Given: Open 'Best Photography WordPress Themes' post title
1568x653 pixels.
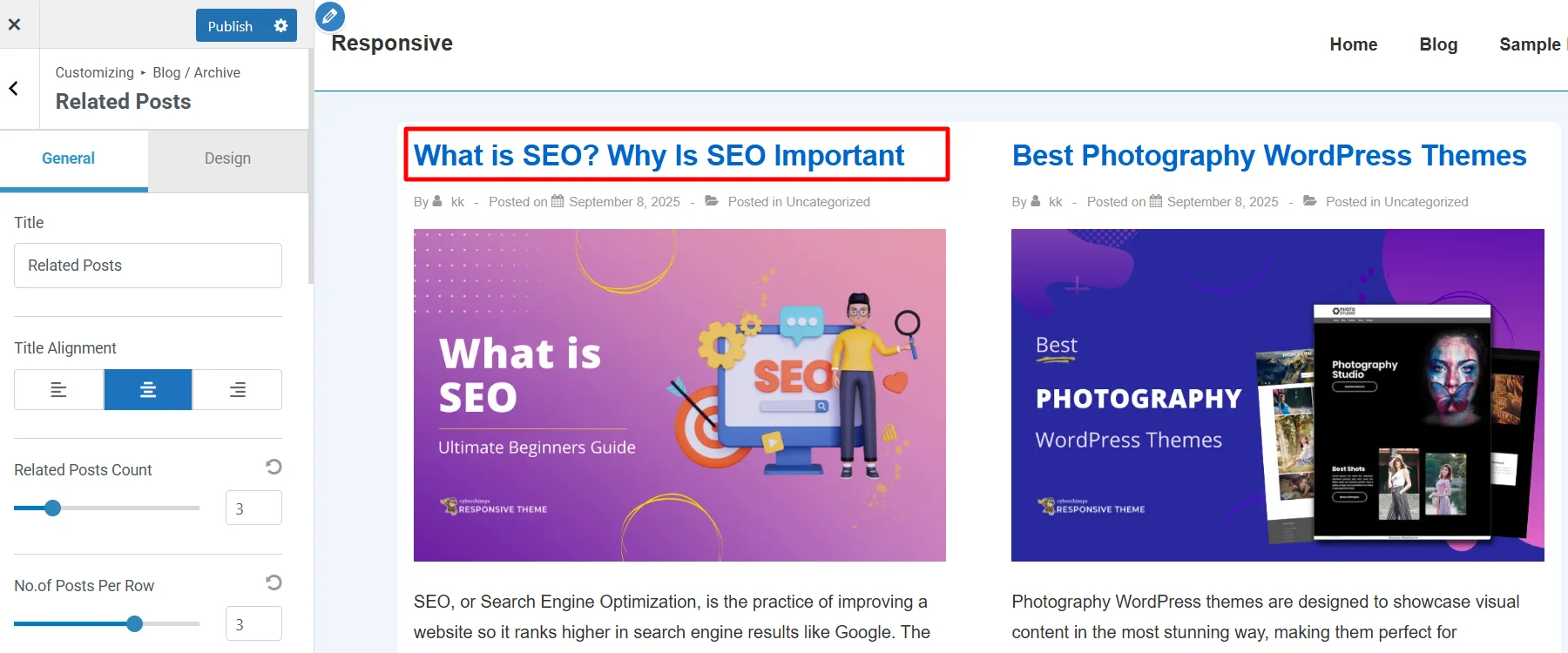Looking at the screenshot, I should [x=1269, y=155].
